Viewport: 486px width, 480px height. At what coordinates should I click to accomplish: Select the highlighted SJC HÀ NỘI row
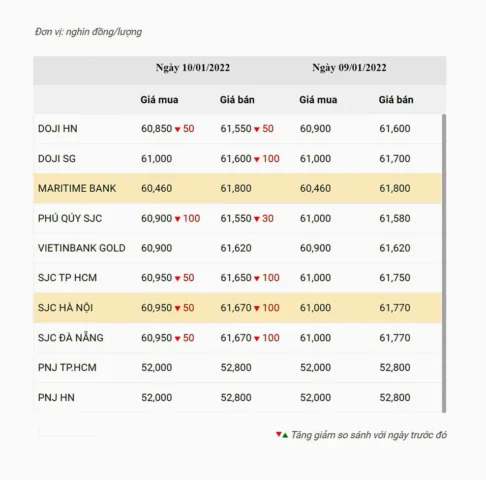coord(238,308)
